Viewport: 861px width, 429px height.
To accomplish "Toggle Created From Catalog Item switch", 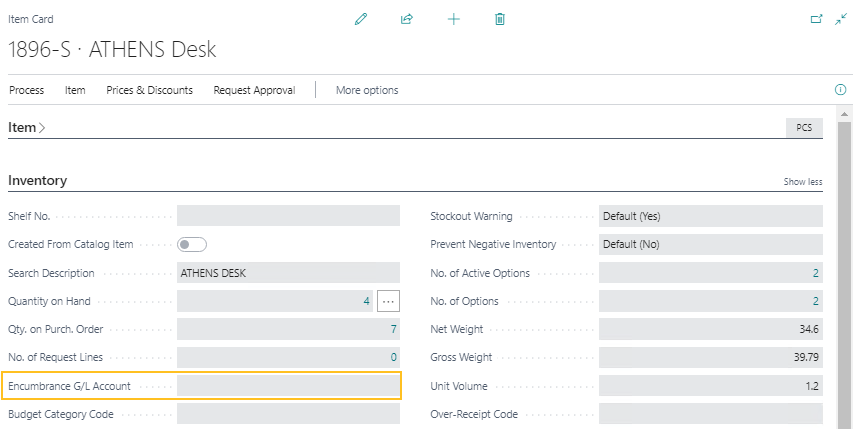I will point(192,244).
